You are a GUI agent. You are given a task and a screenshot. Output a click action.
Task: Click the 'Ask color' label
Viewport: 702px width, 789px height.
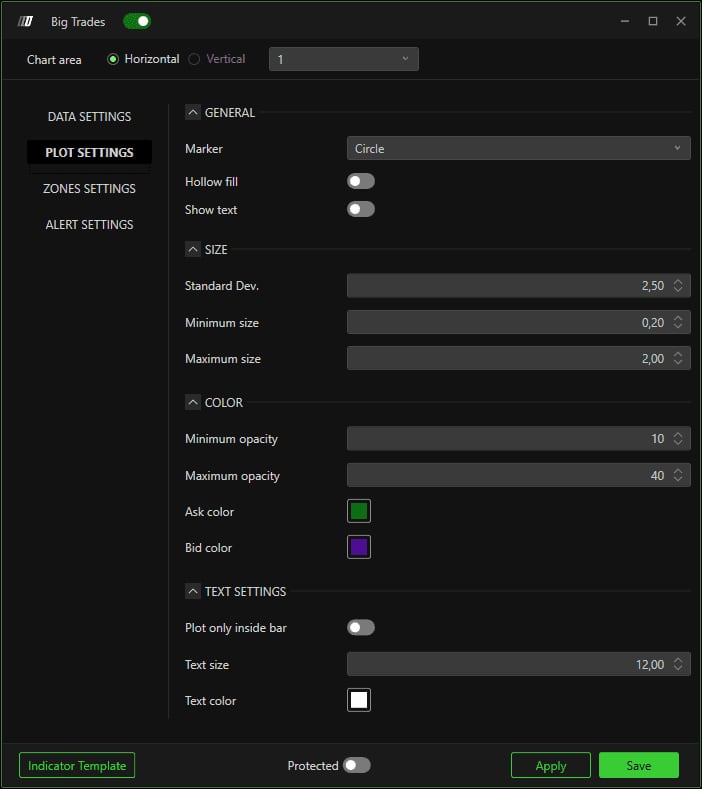tap(209, 512)
